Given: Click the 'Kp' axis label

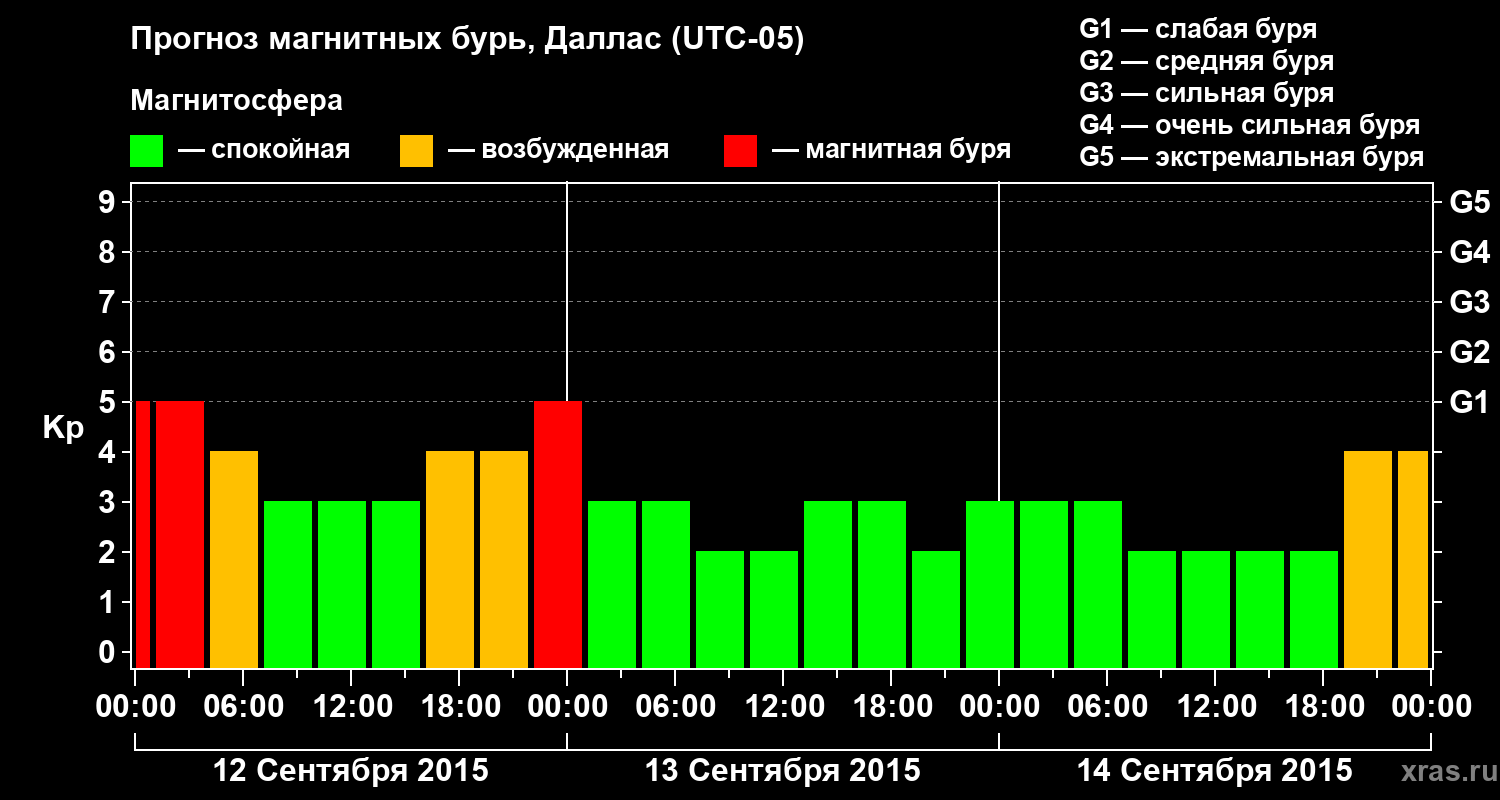Looking at the screenshot, I should click(x=63, y=429).
